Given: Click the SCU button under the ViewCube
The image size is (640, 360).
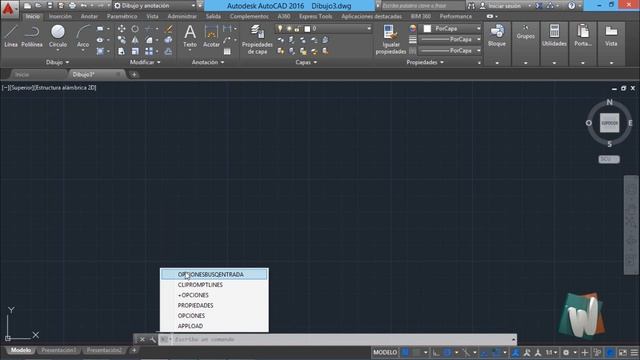Looking at the screenshot, I should coord(609,159).
